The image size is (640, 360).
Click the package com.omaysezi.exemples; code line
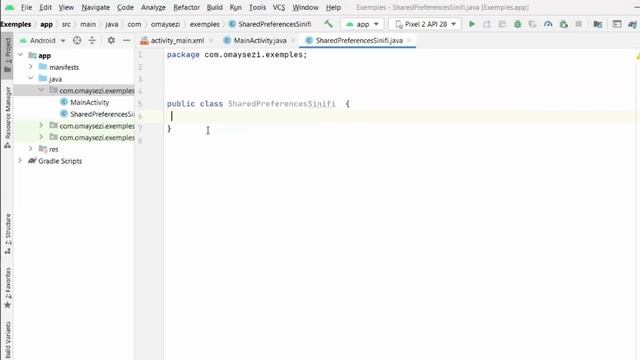tap(237, 55)
